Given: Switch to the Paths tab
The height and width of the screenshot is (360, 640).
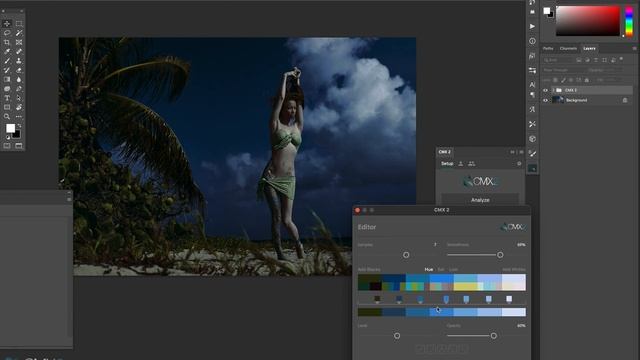Looking at the screenshot, I should (548, 48).
